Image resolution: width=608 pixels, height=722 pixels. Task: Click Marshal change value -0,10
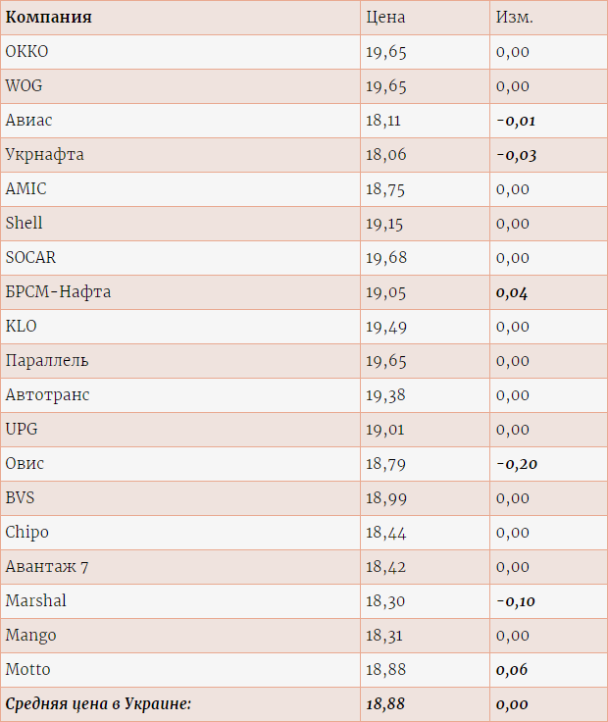(x=516, y=601)
